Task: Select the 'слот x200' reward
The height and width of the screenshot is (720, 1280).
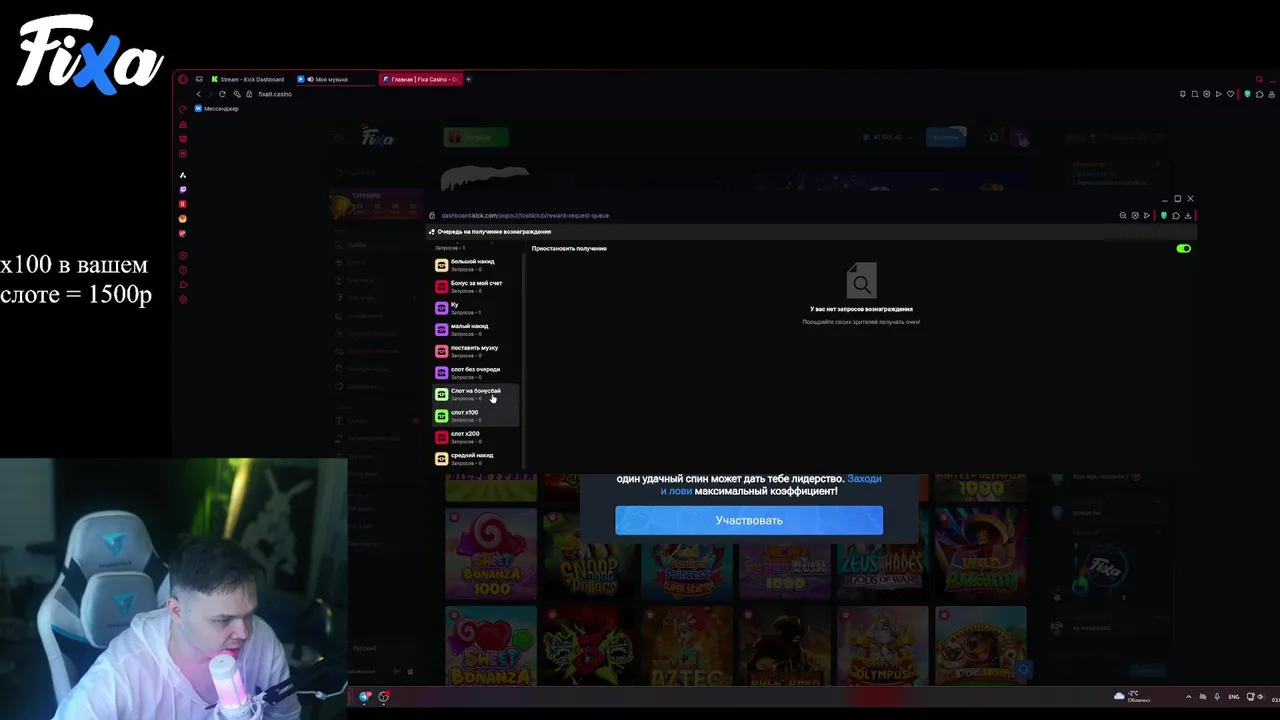Action: pyautogui.click(x=476, y=437)
